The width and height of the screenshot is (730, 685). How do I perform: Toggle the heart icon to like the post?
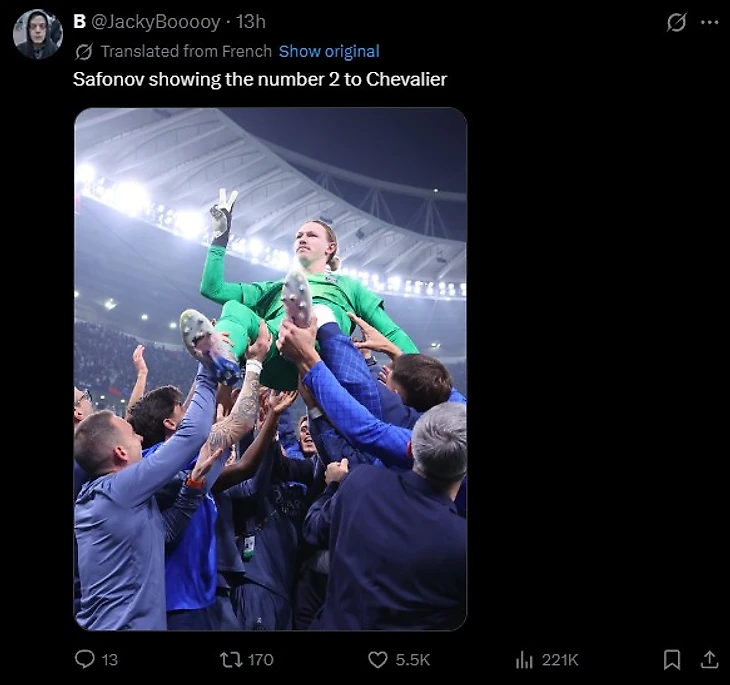click(x=377, y=659)
